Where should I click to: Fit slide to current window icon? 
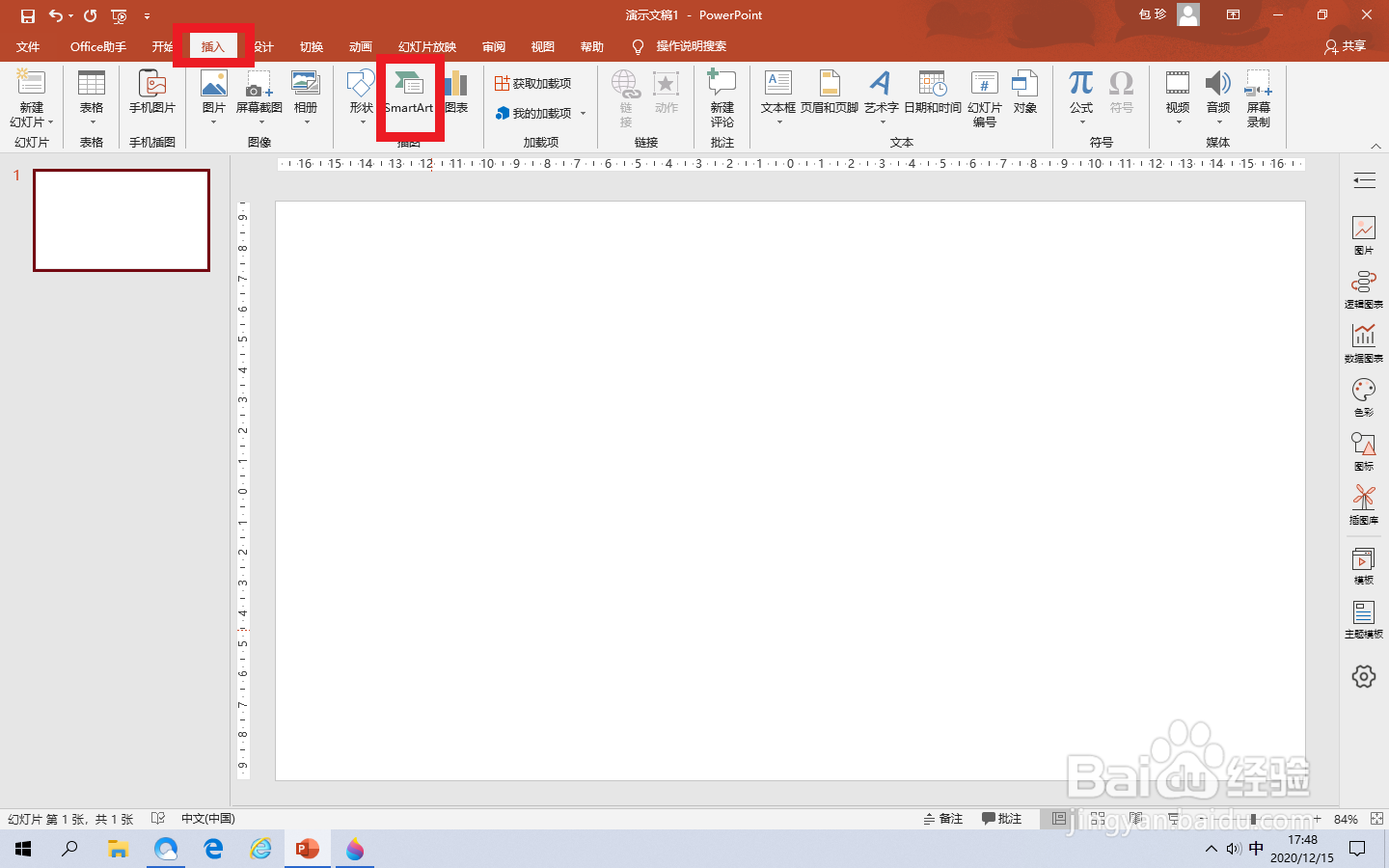pyautogui.click(x=1376, y=819)
